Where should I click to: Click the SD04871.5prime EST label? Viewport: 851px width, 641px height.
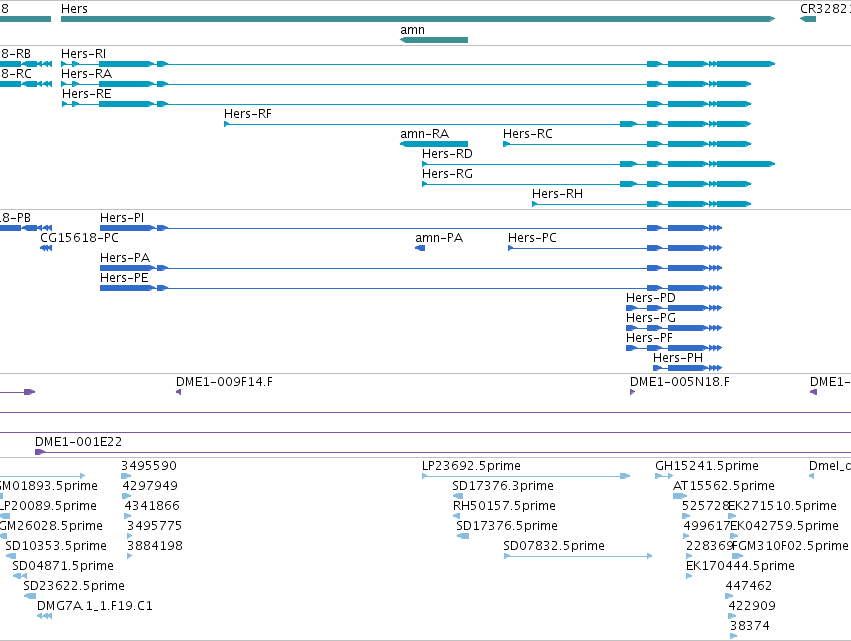(x=63, y=566)
